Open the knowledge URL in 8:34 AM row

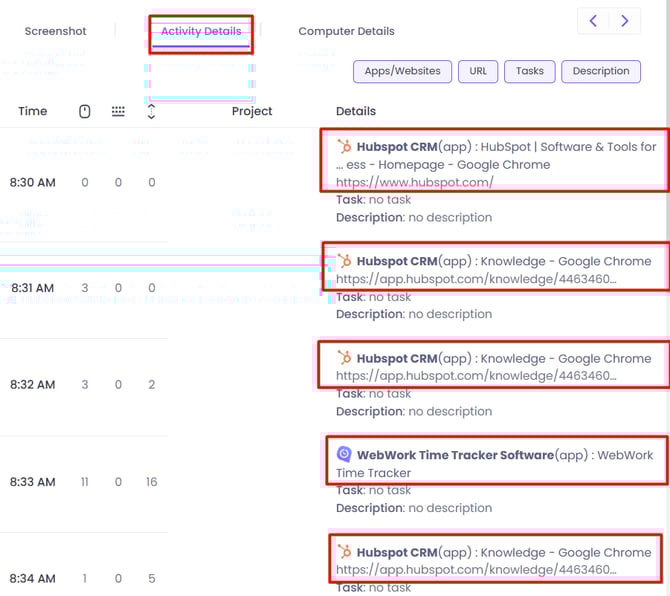coord(476,570)
